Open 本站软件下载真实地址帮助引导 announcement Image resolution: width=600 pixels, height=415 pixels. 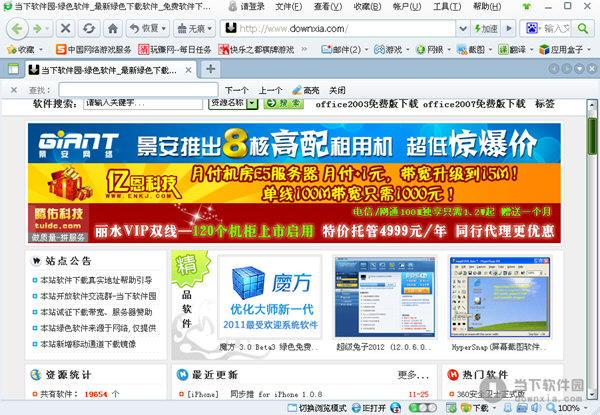[96, 280]
